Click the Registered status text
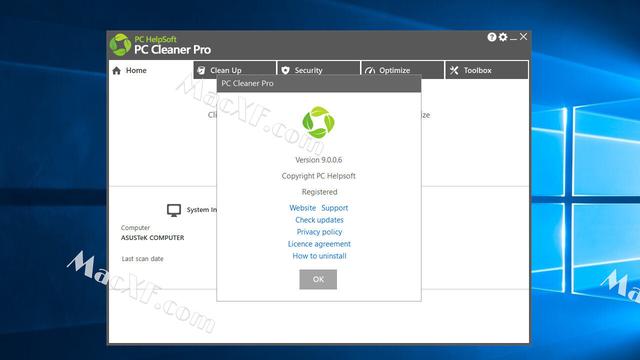The image size is (640, 360). [x=319, y=192]
